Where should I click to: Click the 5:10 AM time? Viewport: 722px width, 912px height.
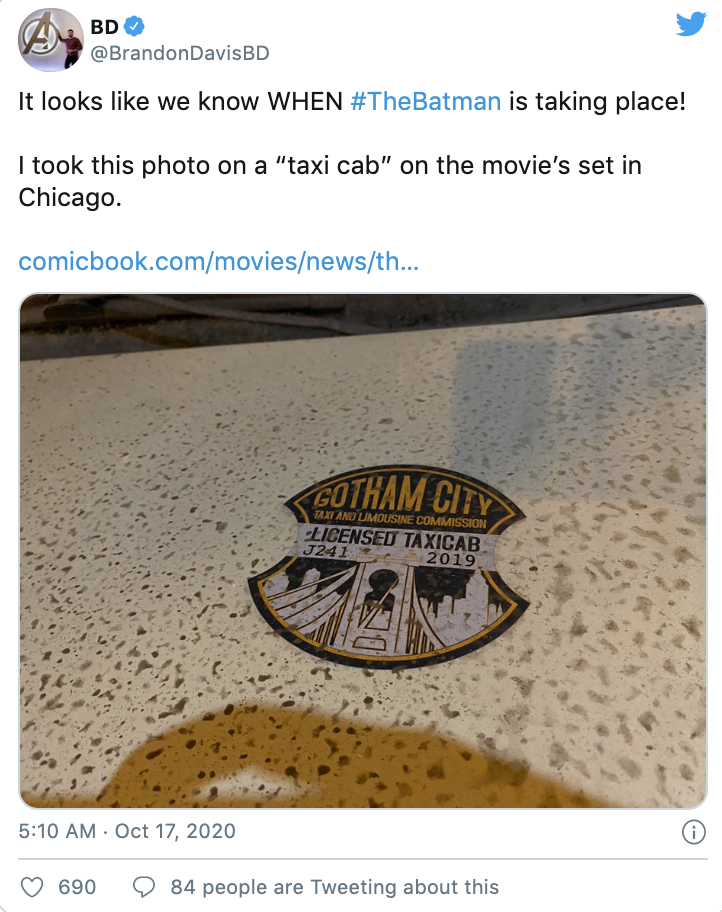coord(57,831)
